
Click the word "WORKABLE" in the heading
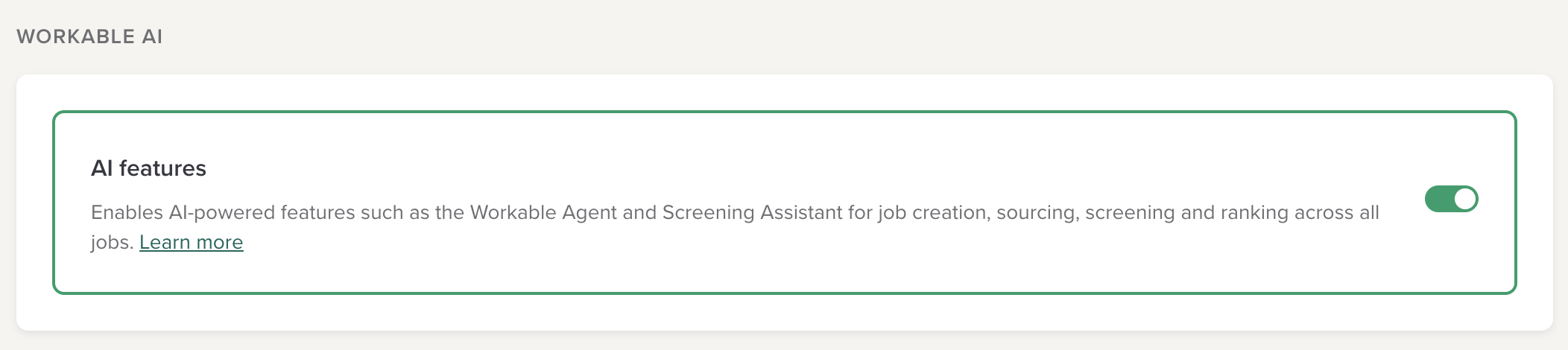[75, 36]
